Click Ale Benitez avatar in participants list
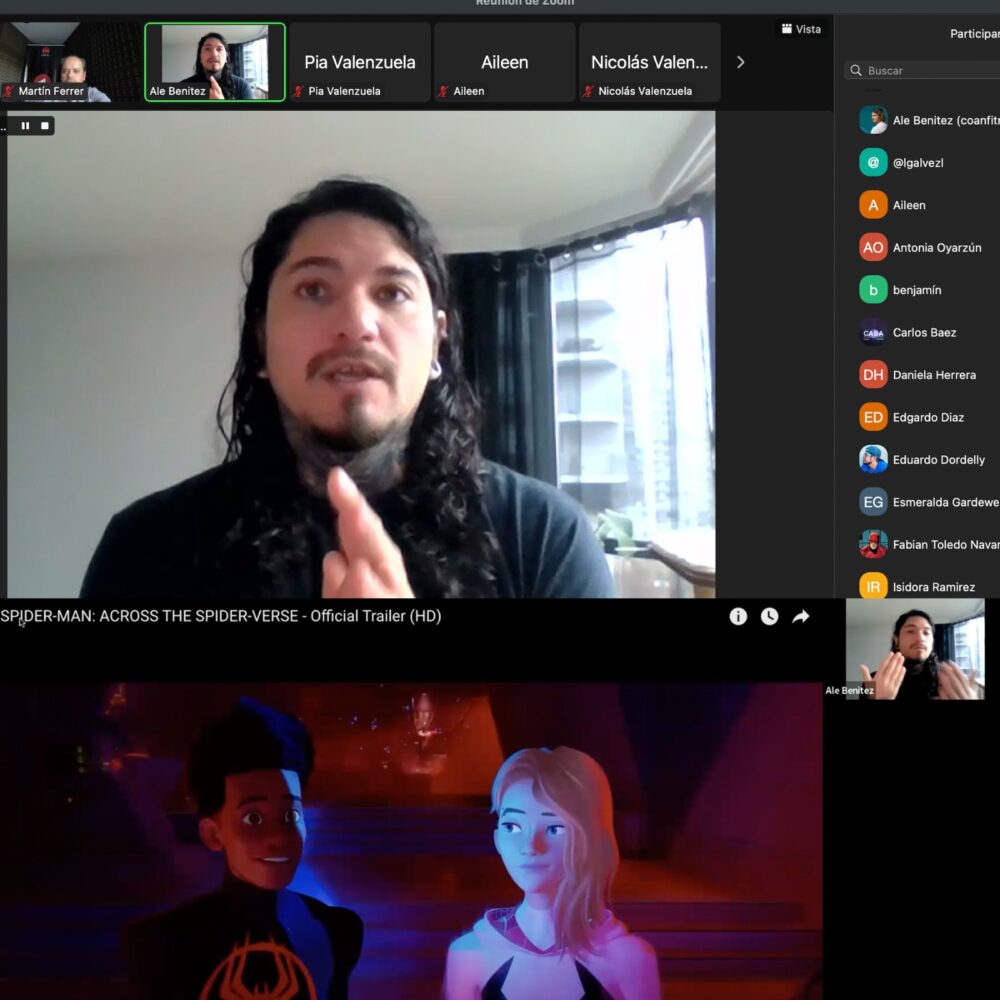This screenshot has height=1000, width=1000. 873,120
